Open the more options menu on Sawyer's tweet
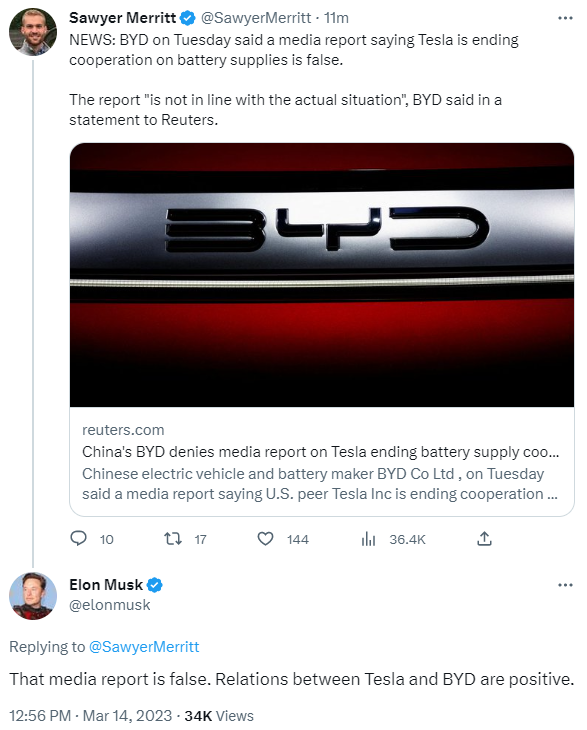Screen dimensions: 587x730 tap(565, 18)
